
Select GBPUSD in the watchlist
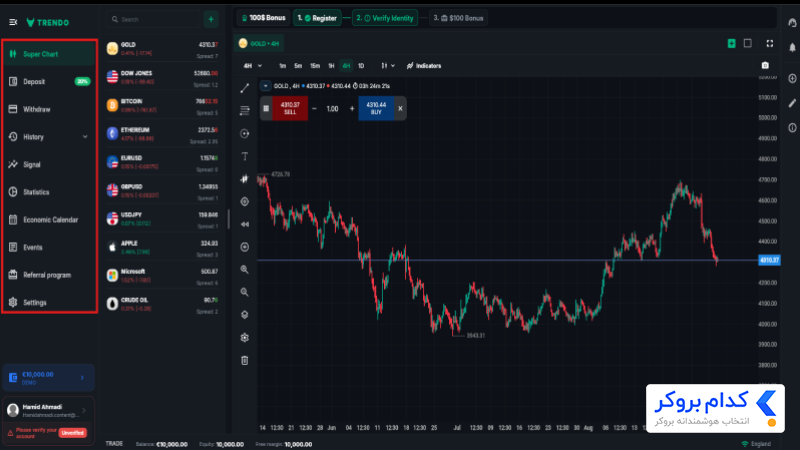[x=162, y=190]
